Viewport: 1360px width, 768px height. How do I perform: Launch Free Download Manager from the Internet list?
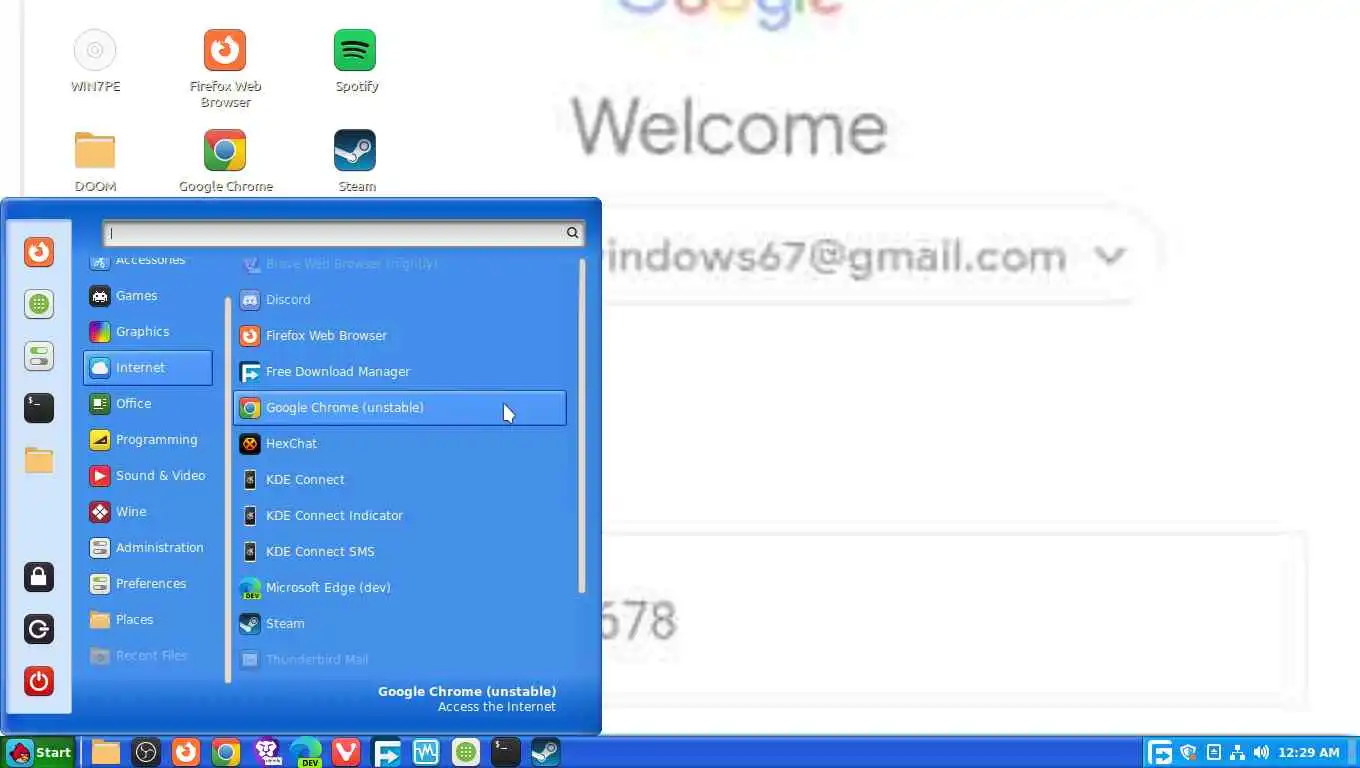click(x=400, y=372)
